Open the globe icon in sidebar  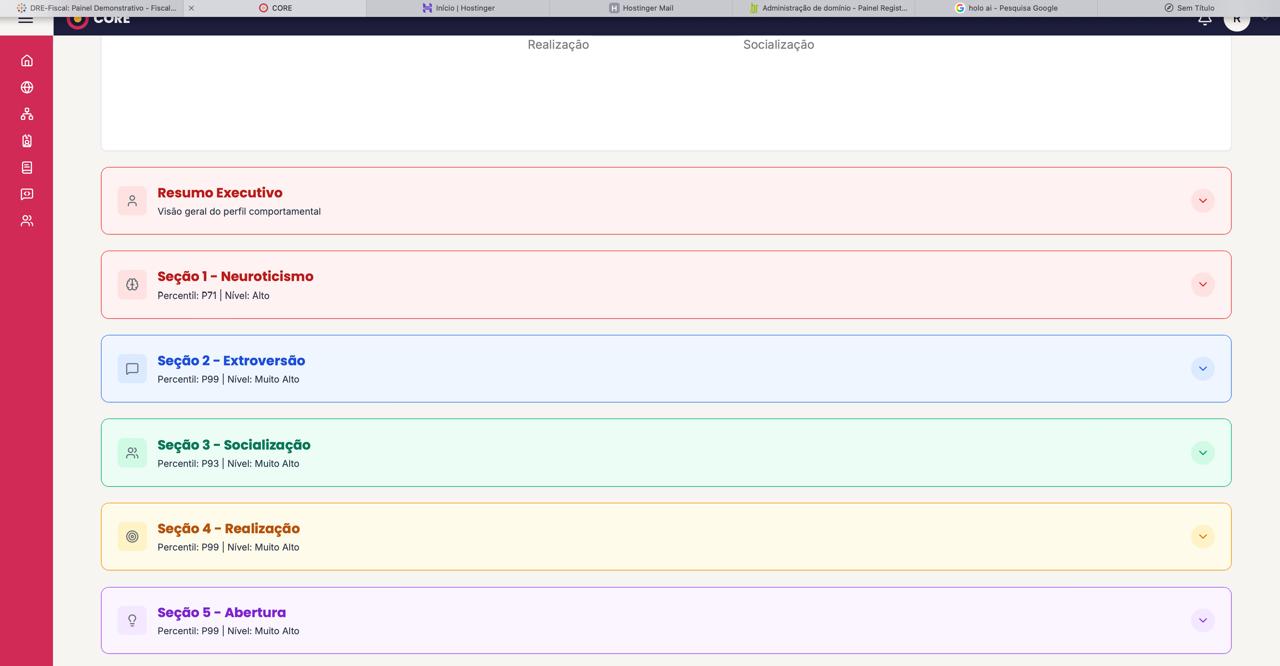click(x=27, y=88)
